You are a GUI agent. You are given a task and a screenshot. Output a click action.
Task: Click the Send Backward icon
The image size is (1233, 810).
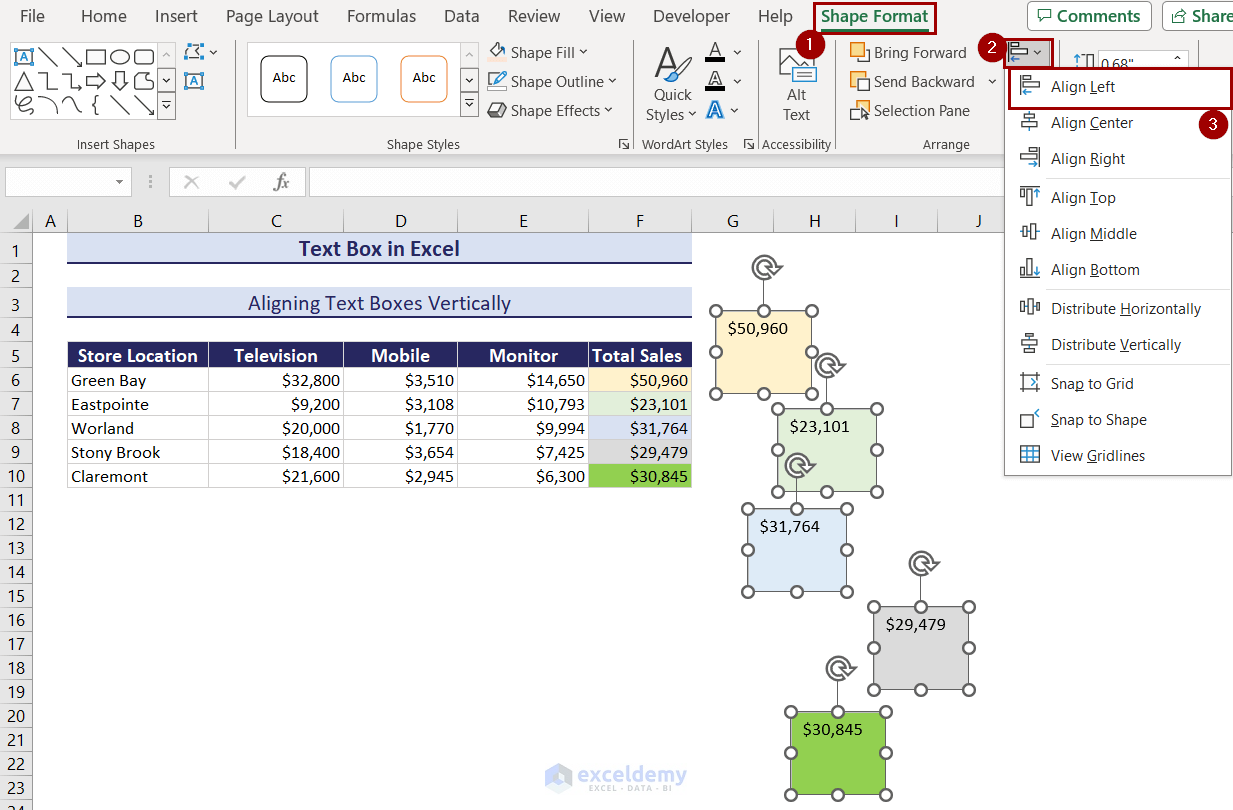coord(859,82)
